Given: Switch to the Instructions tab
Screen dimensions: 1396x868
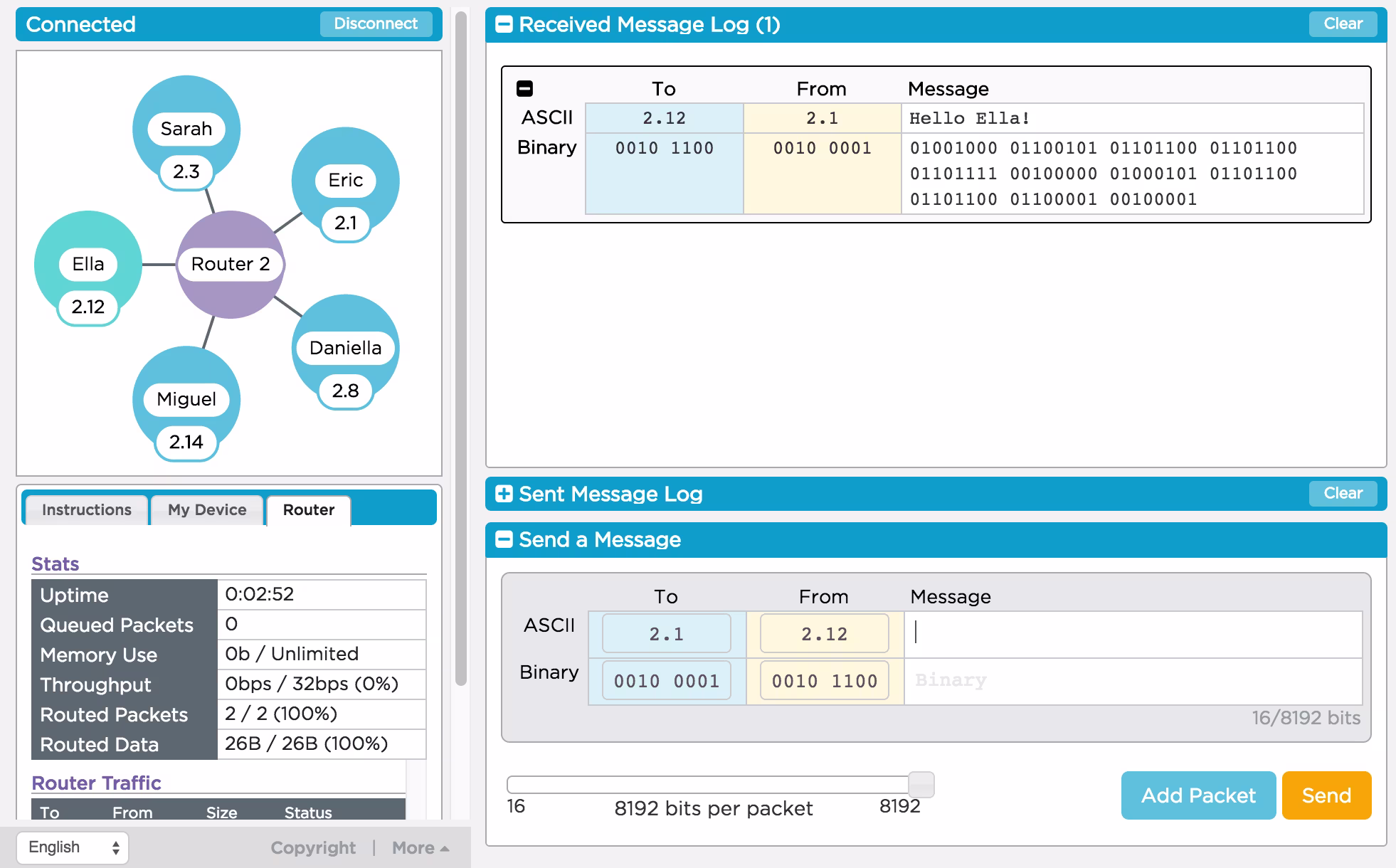Looking at the screenshot, I should click(x=87, y=510).
